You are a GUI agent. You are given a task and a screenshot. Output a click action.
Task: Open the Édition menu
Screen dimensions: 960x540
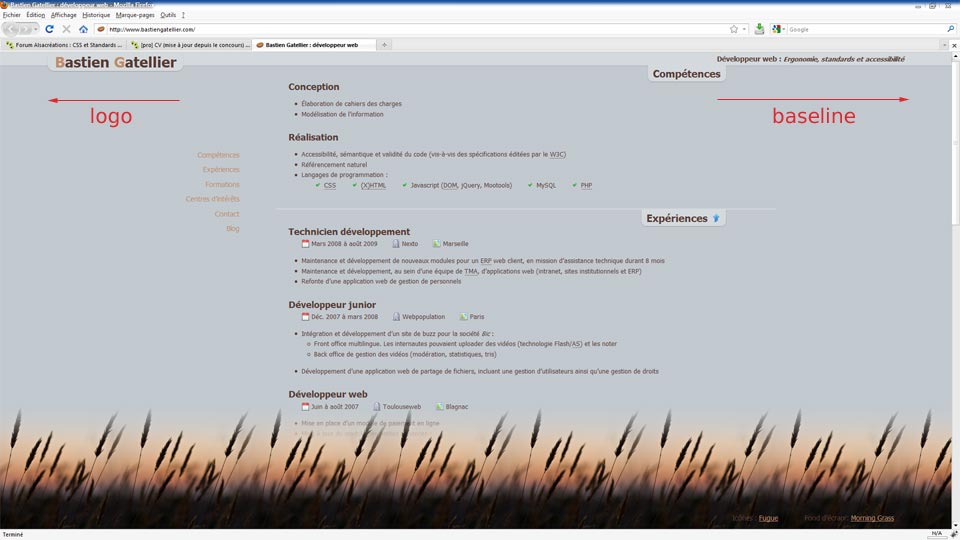tap(36, 15)
